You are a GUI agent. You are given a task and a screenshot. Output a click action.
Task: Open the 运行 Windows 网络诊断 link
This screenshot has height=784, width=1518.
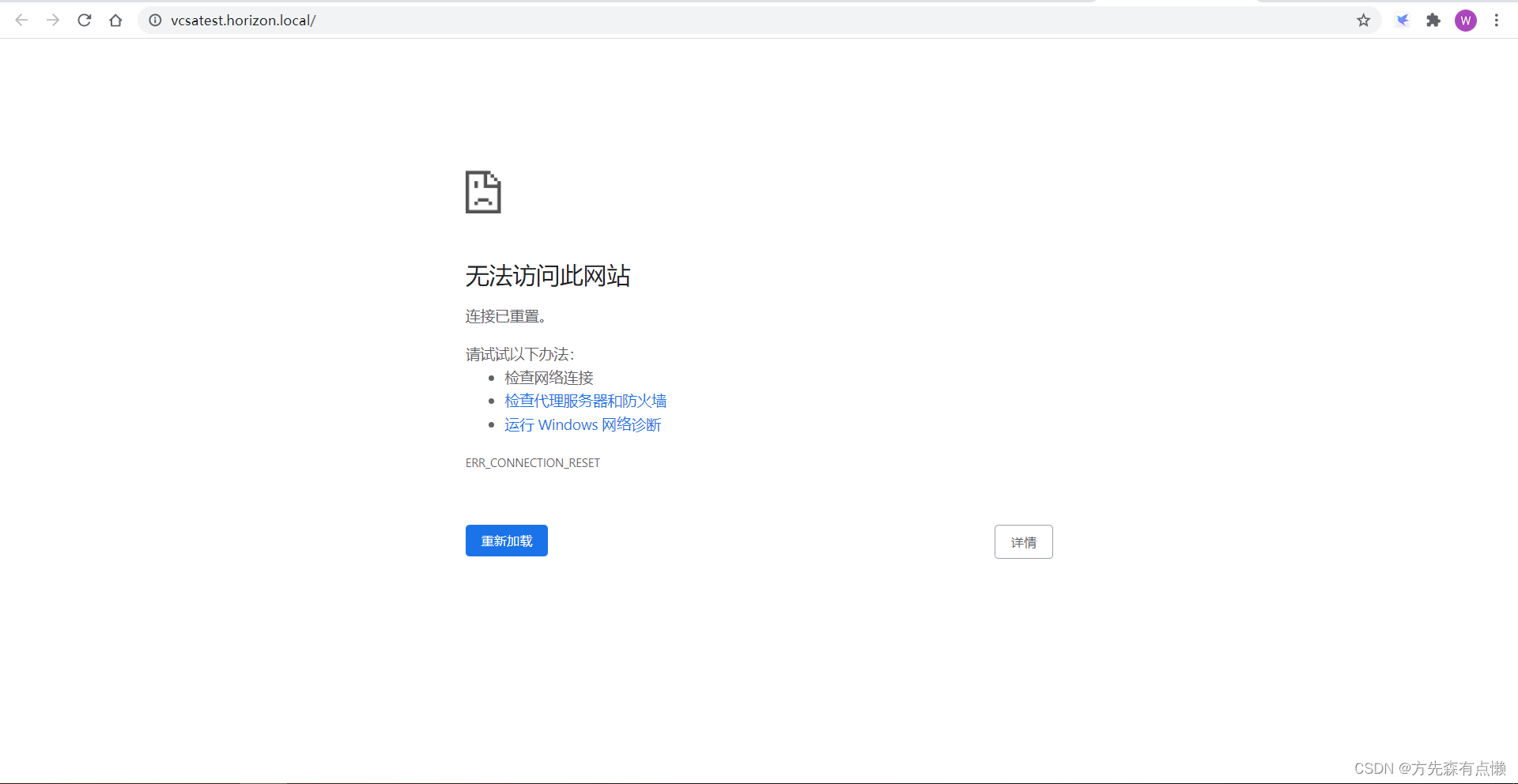tap(583, 424)
